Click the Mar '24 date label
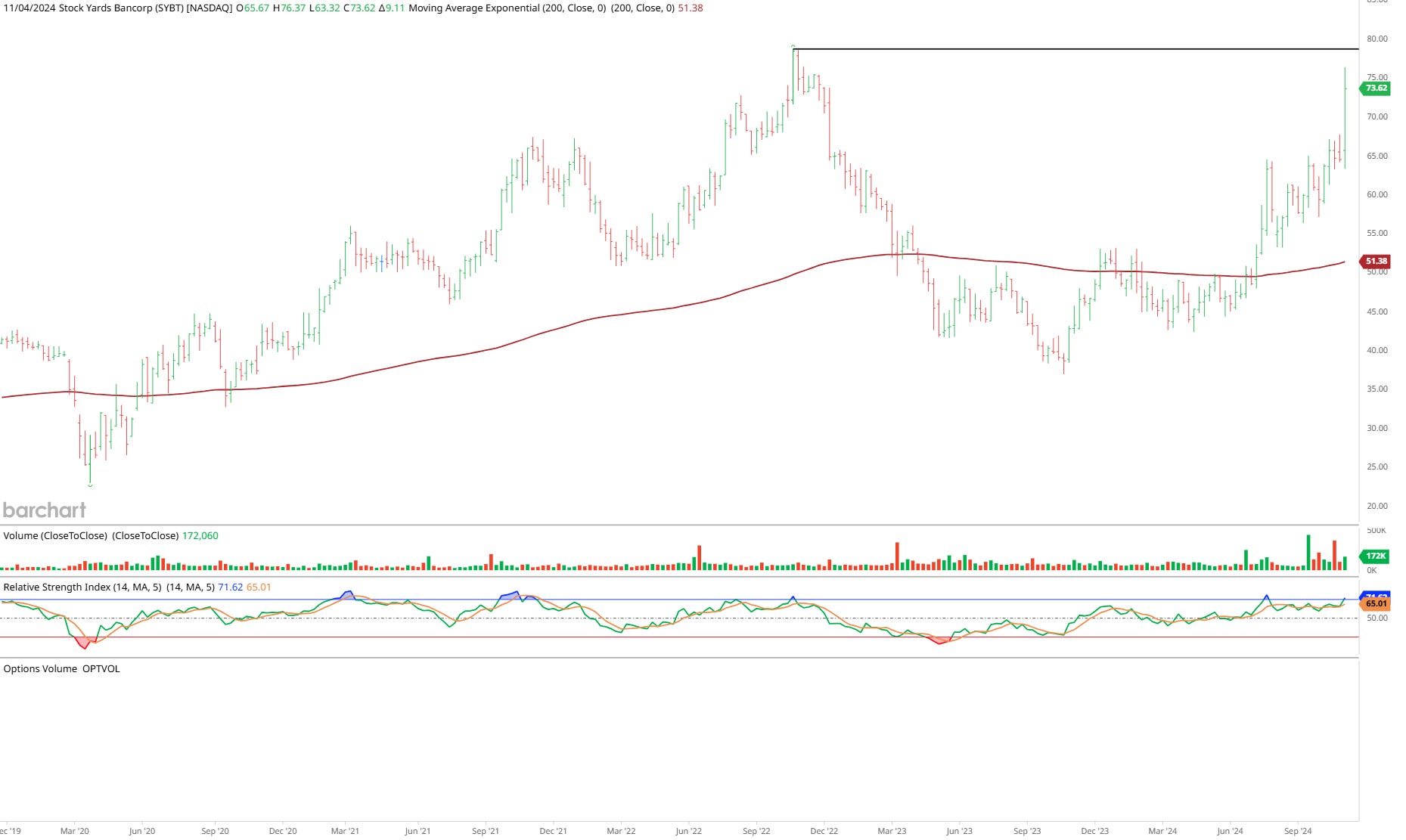 [x=1162, y=831]
